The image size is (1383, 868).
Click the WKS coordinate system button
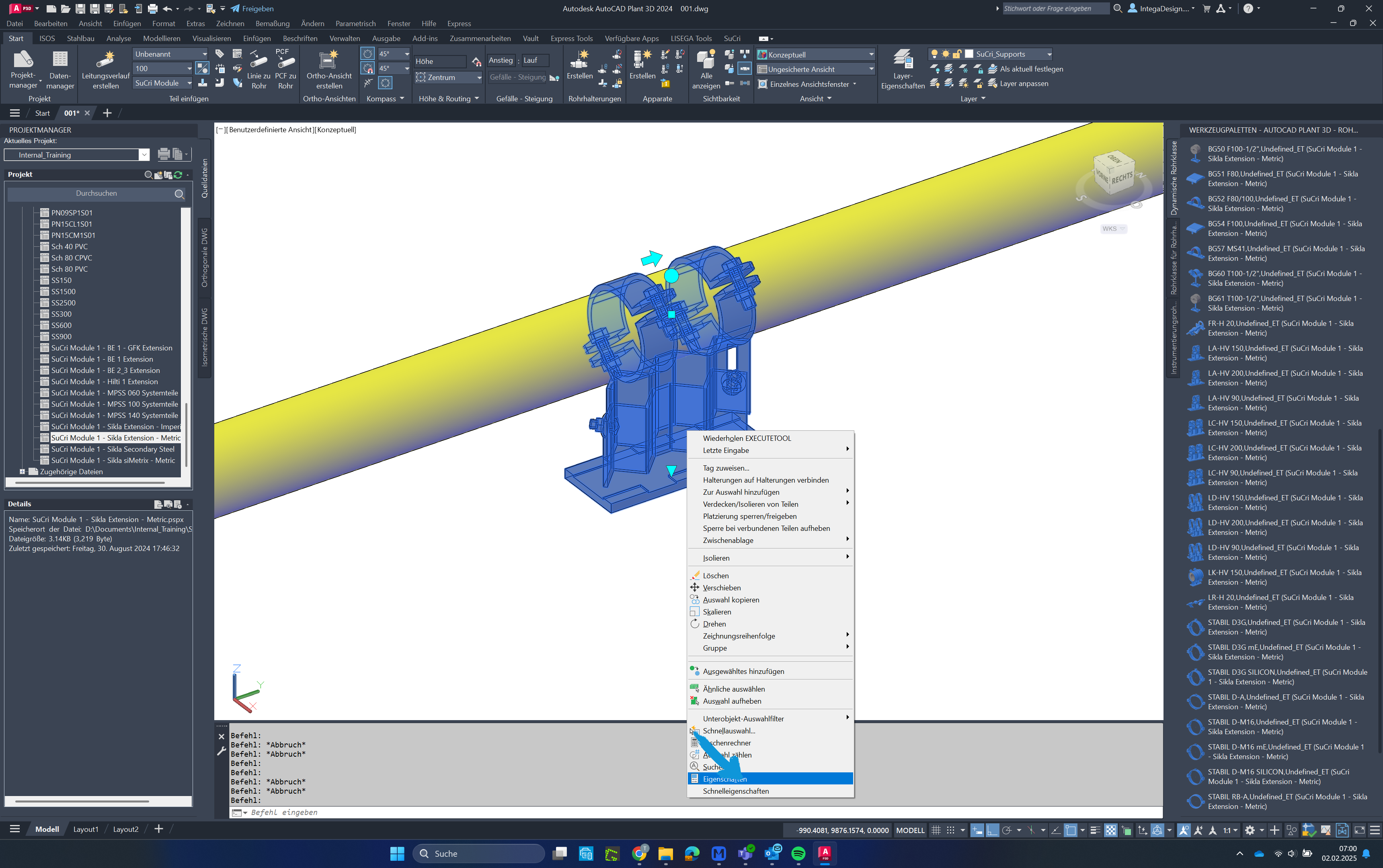point(1113,229)
